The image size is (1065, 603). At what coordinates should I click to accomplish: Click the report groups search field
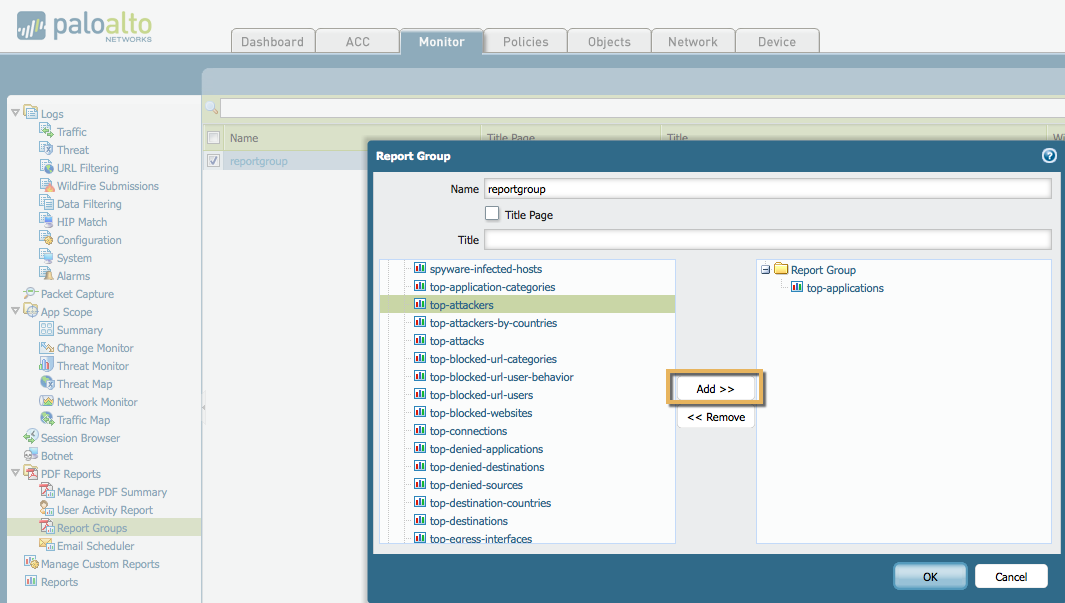coord(642,107)
